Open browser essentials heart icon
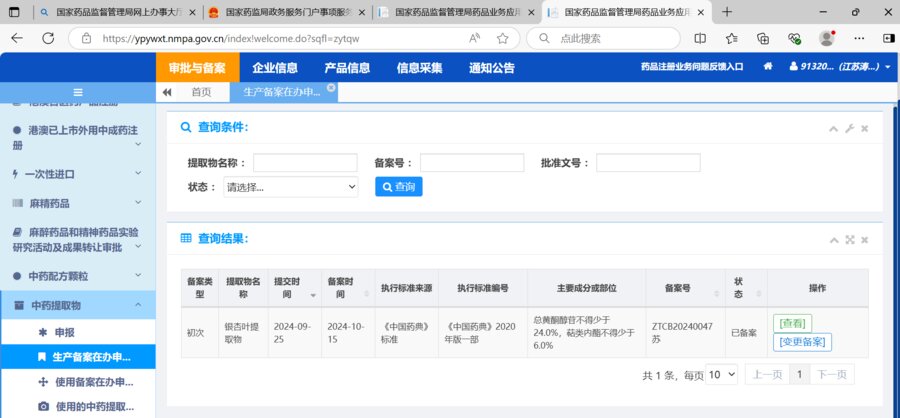This screenshot has width=900, height=418. 794,38
